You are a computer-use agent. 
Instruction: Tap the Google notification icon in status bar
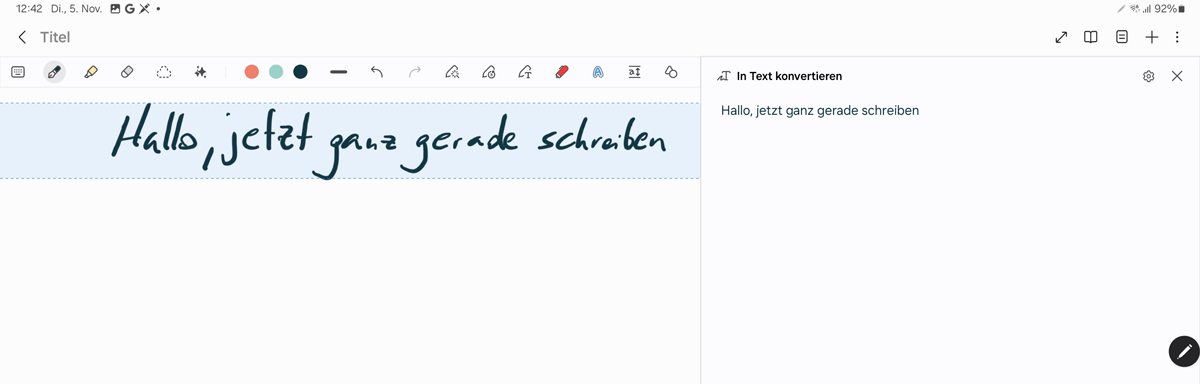click(130, 9)
